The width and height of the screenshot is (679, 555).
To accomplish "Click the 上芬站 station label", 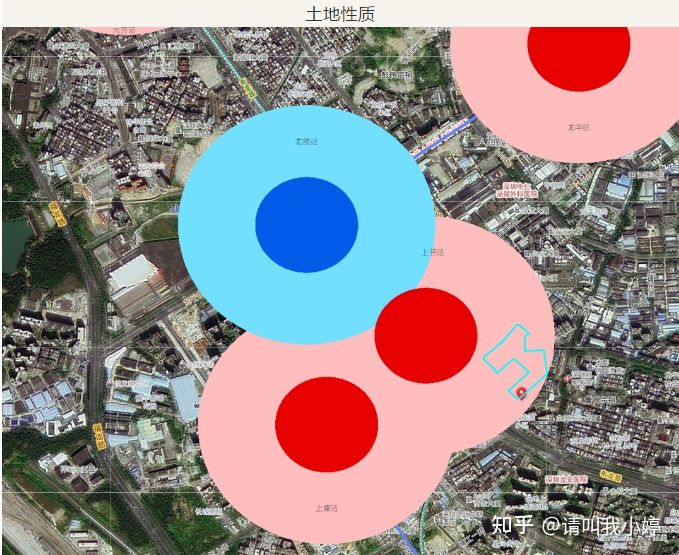I will coord(433,252).
